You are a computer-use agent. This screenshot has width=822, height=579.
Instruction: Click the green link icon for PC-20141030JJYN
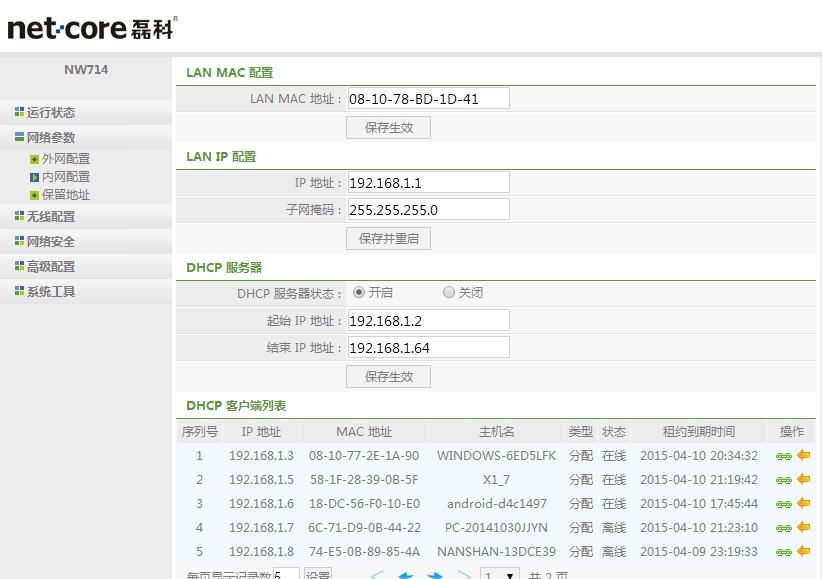[x=784, y=528]
